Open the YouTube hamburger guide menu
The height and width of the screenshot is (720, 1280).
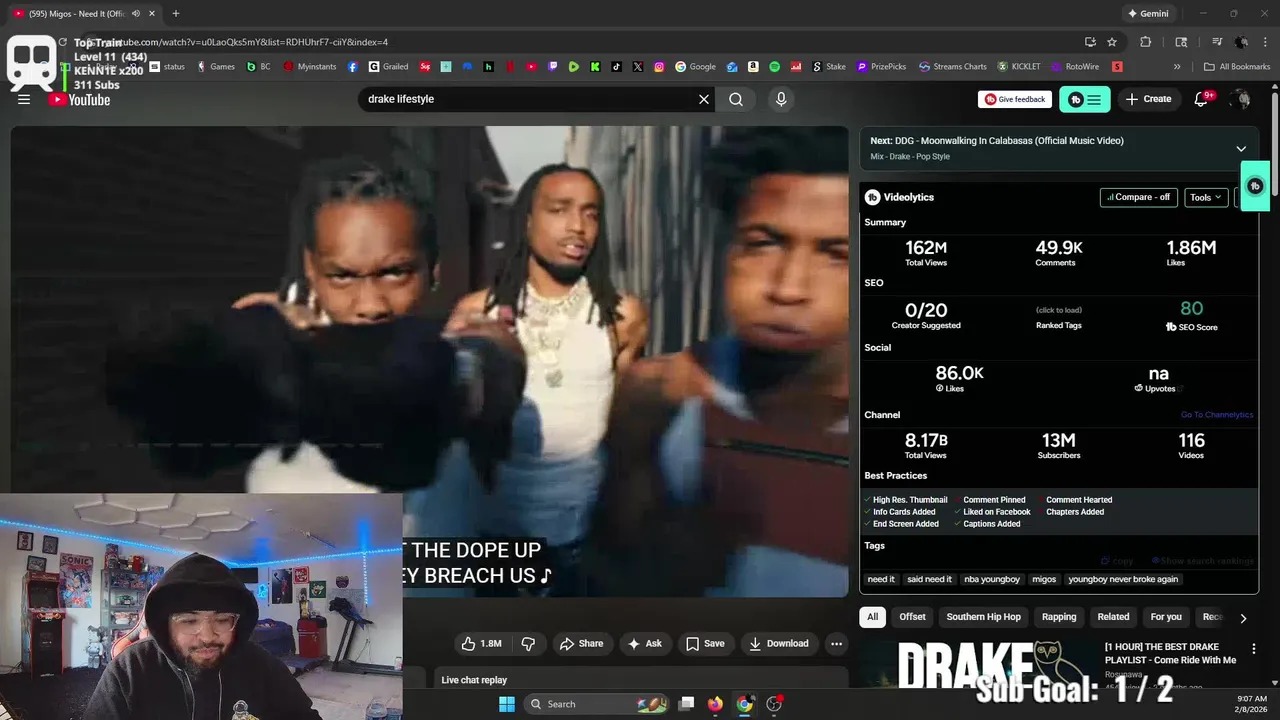click(24, 99)
